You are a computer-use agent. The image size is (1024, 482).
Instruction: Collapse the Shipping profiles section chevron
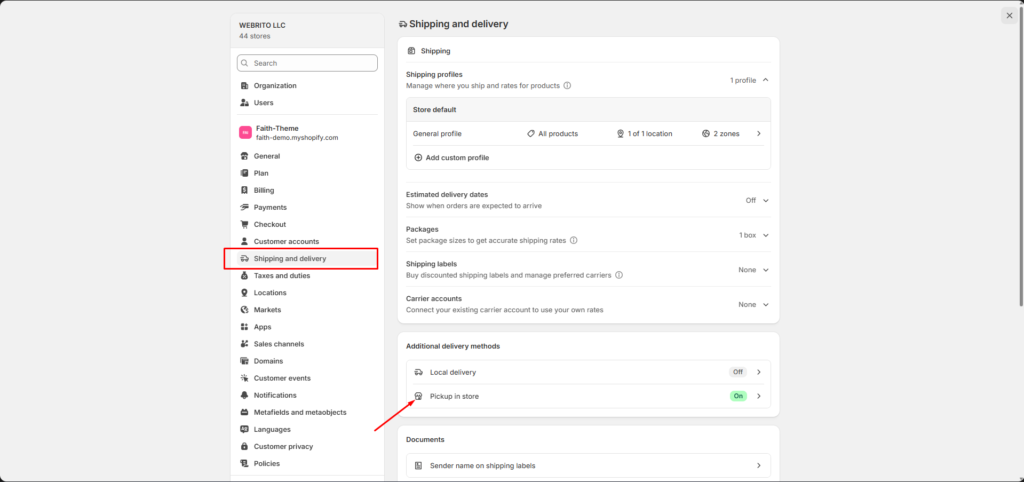(x=765, y=80)
